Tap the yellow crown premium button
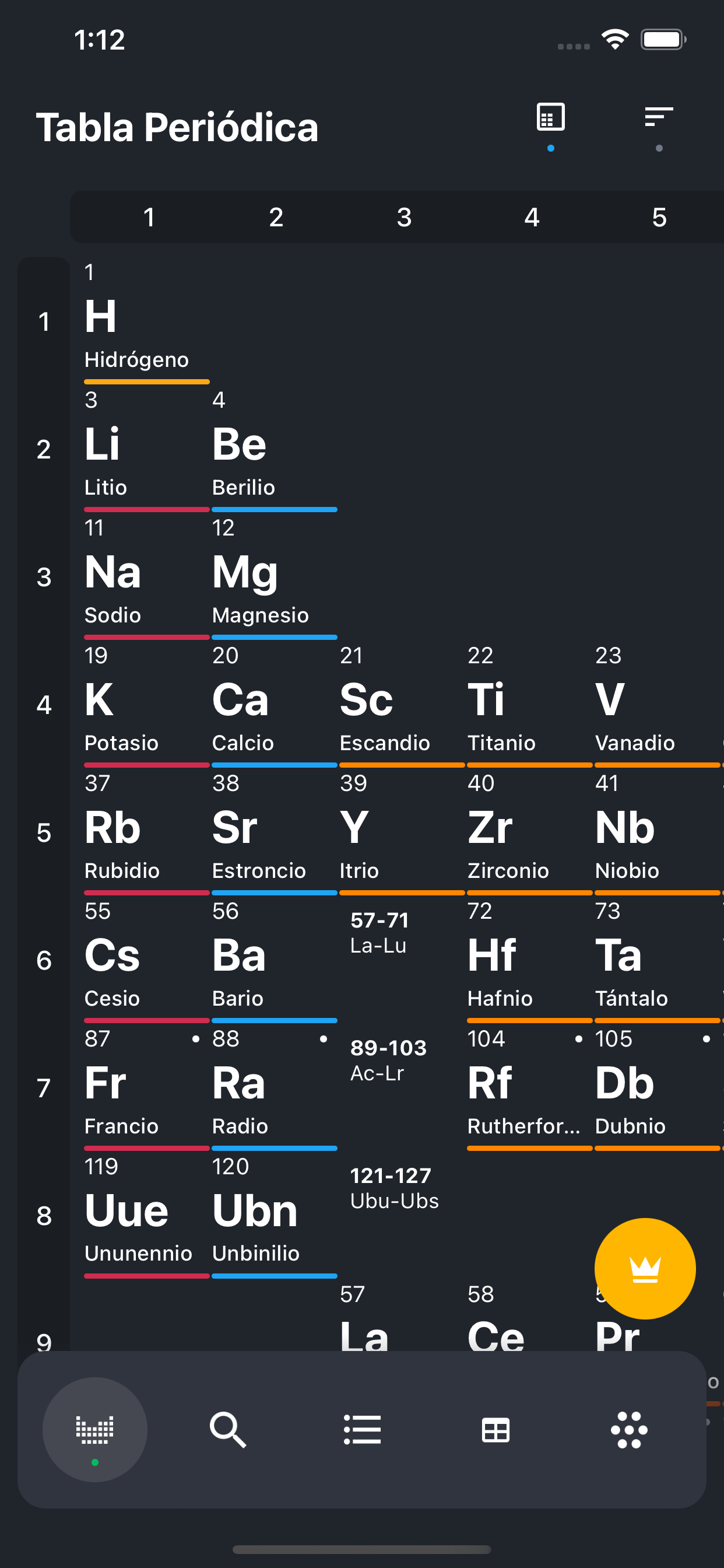Screen dimensions: 724x1568 pyautogui.click(x=645, y=1269)
